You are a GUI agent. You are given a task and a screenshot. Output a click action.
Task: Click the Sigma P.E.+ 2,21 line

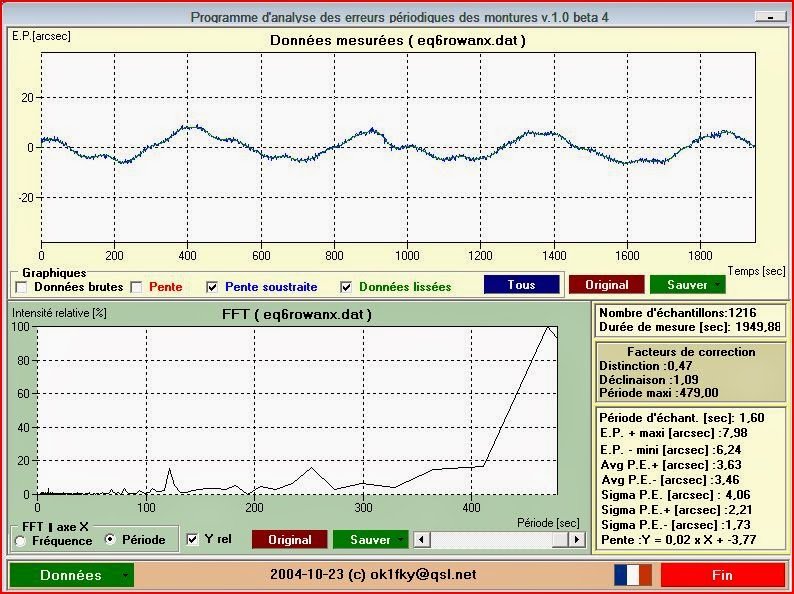(x=677, y=510)
